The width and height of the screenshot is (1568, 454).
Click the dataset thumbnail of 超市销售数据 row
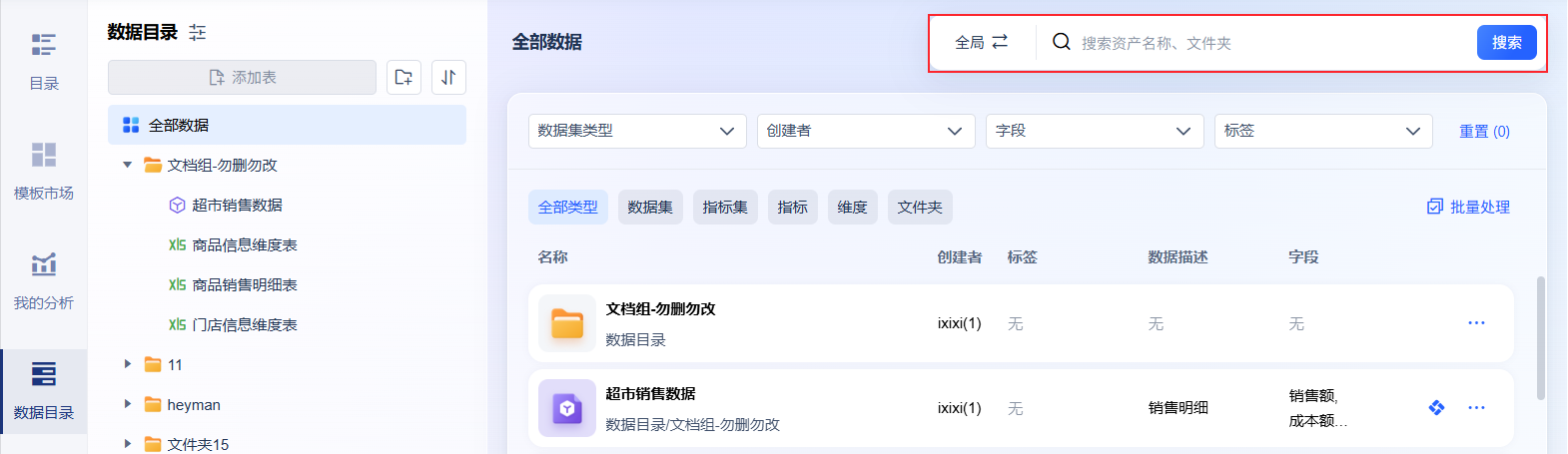pyautogui.click(x=567, y=408)
